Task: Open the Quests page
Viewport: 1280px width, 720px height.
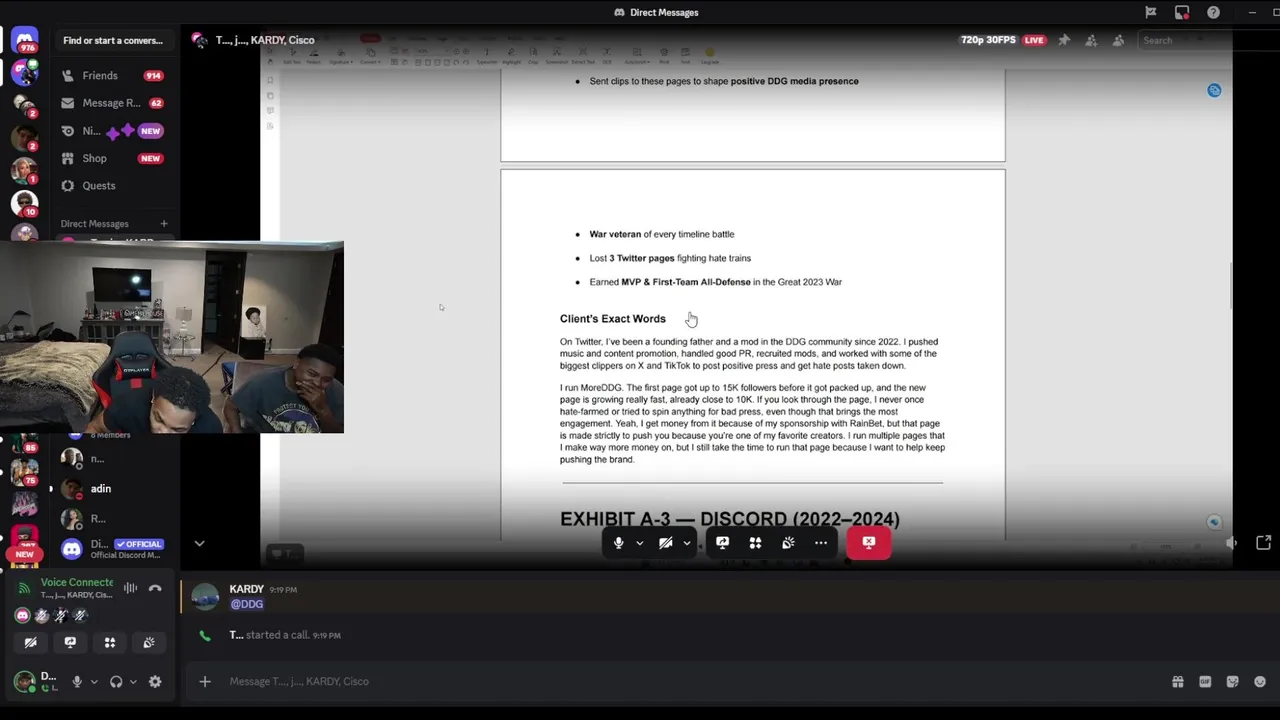Action: coord(112,186)
